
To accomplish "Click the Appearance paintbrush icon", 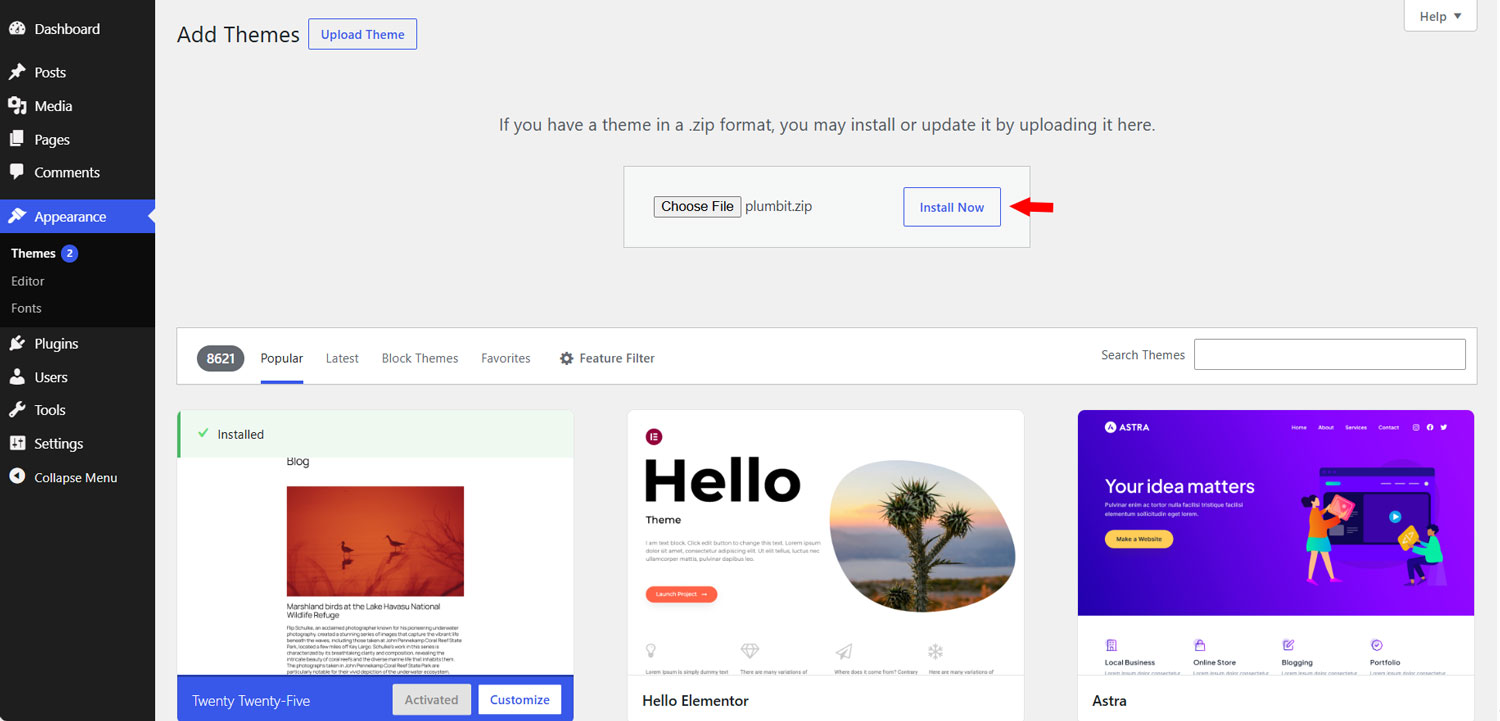I will tap(17, 216).
